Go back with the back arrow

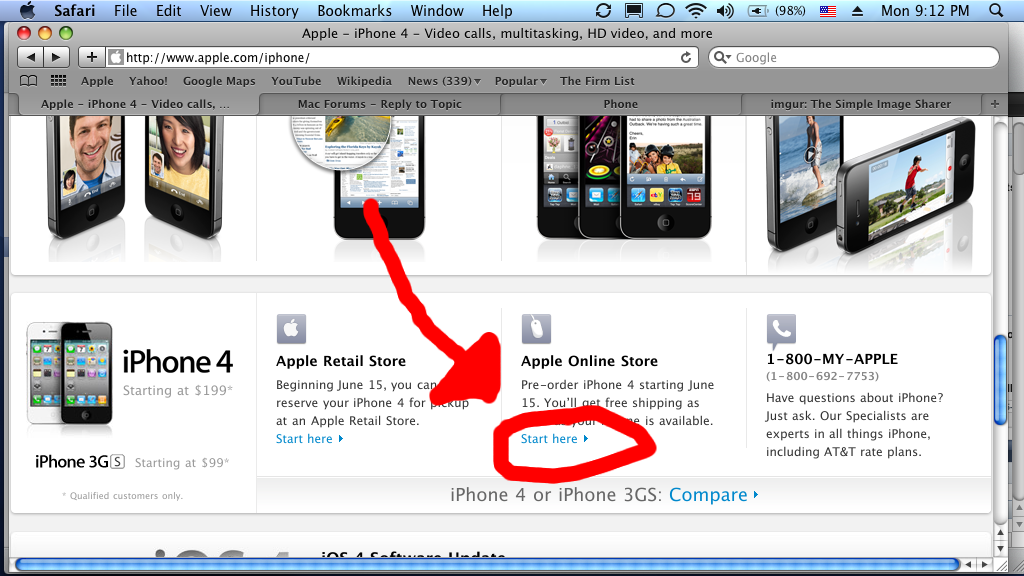pos(30,57)
